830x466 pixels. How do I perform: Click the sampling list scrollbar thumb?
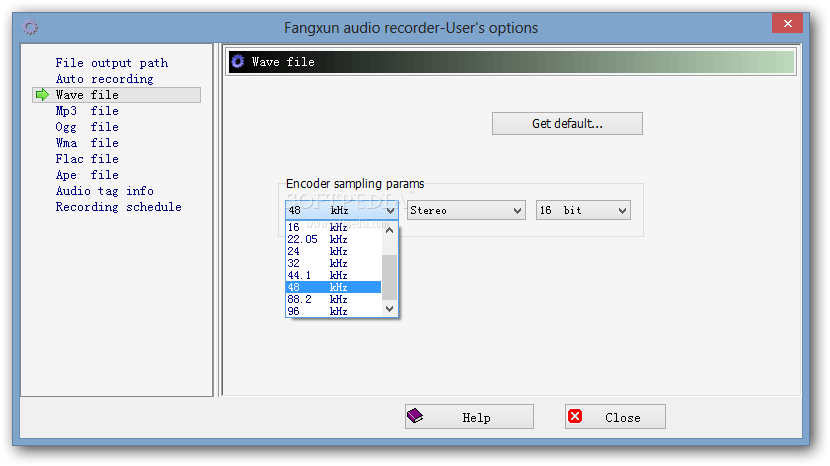click(x=390, y=277)
